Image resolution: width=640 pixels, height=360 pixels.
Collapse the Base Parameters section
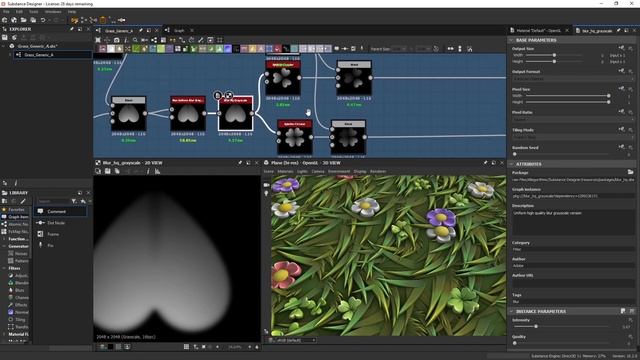[x=511, y=40]
